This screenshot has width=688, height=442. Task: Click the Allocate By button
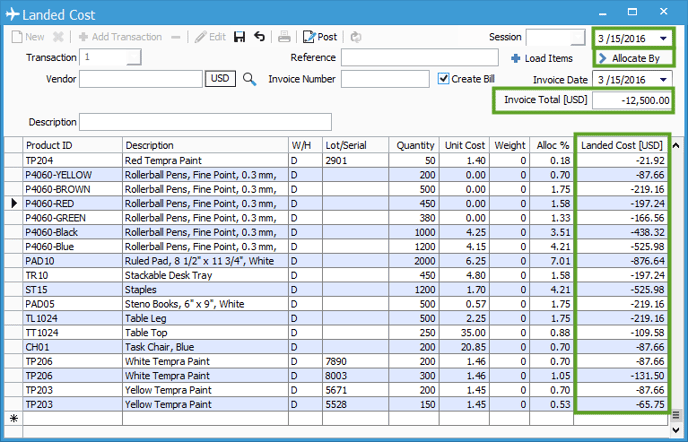click(633, 58)
